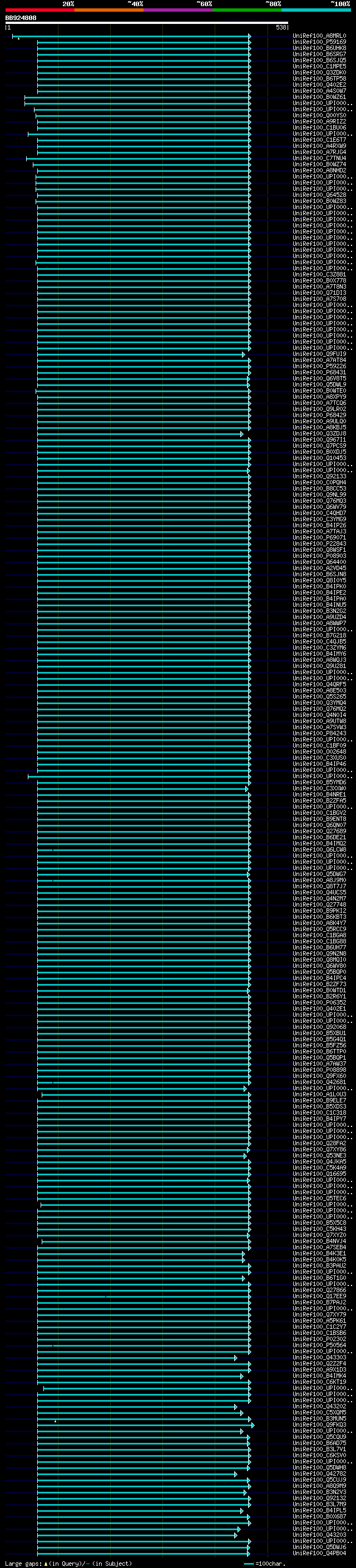This screenshot has width=356, height=1568.
Task: Select hit UniRef100_A8MRL0
Action: click(x=319, y=36)
